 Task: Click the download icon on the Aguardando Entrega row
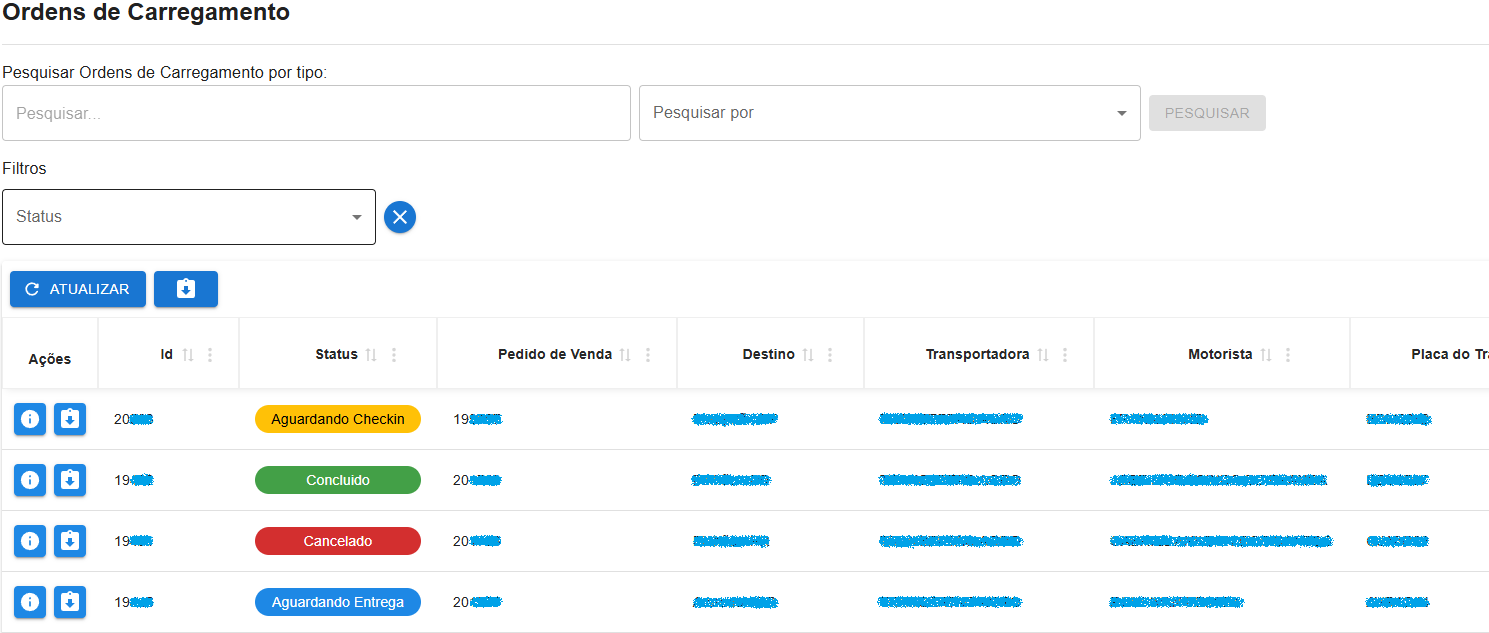coord(69,602)
